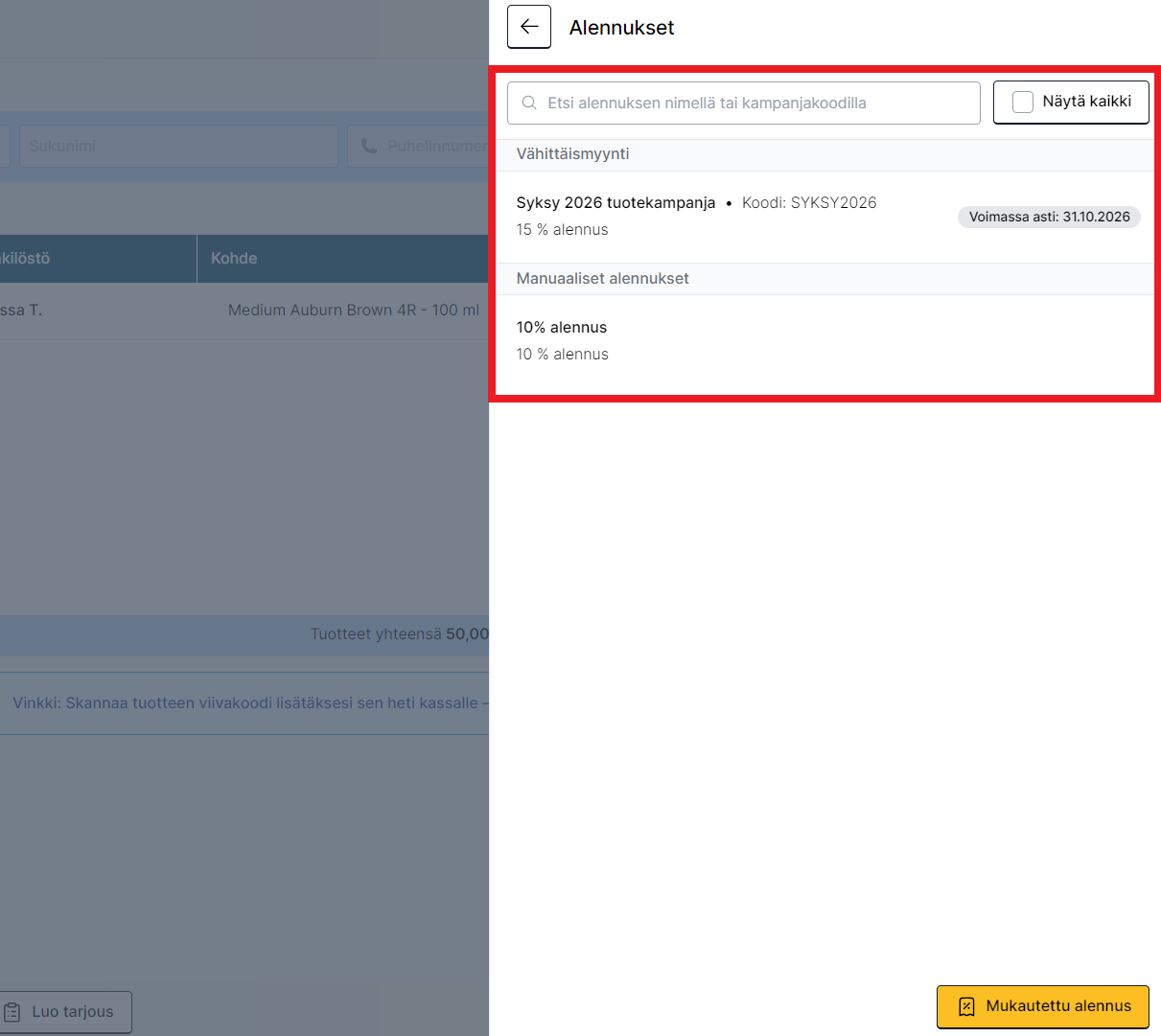Click the Sukunimi input field
1161x1036 pixels.
click(x=178, y=146)
